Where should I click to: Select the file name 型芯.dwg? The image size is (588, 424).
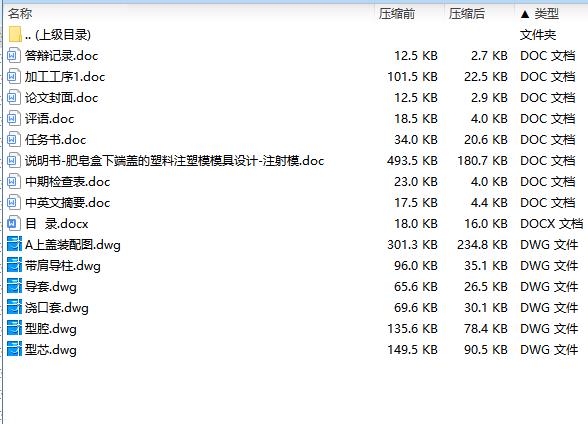pos(51,350)
